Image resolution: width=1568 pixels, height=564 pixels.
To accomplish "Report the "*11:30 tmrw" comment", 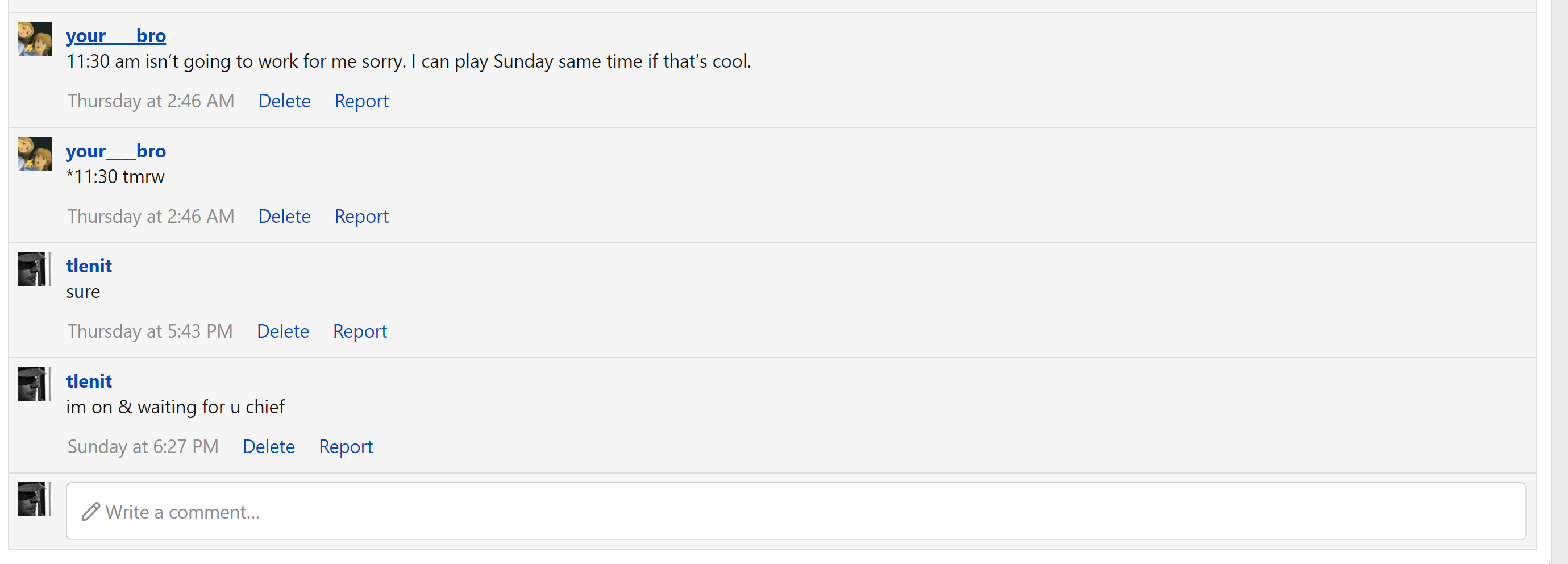I will 361,217.
